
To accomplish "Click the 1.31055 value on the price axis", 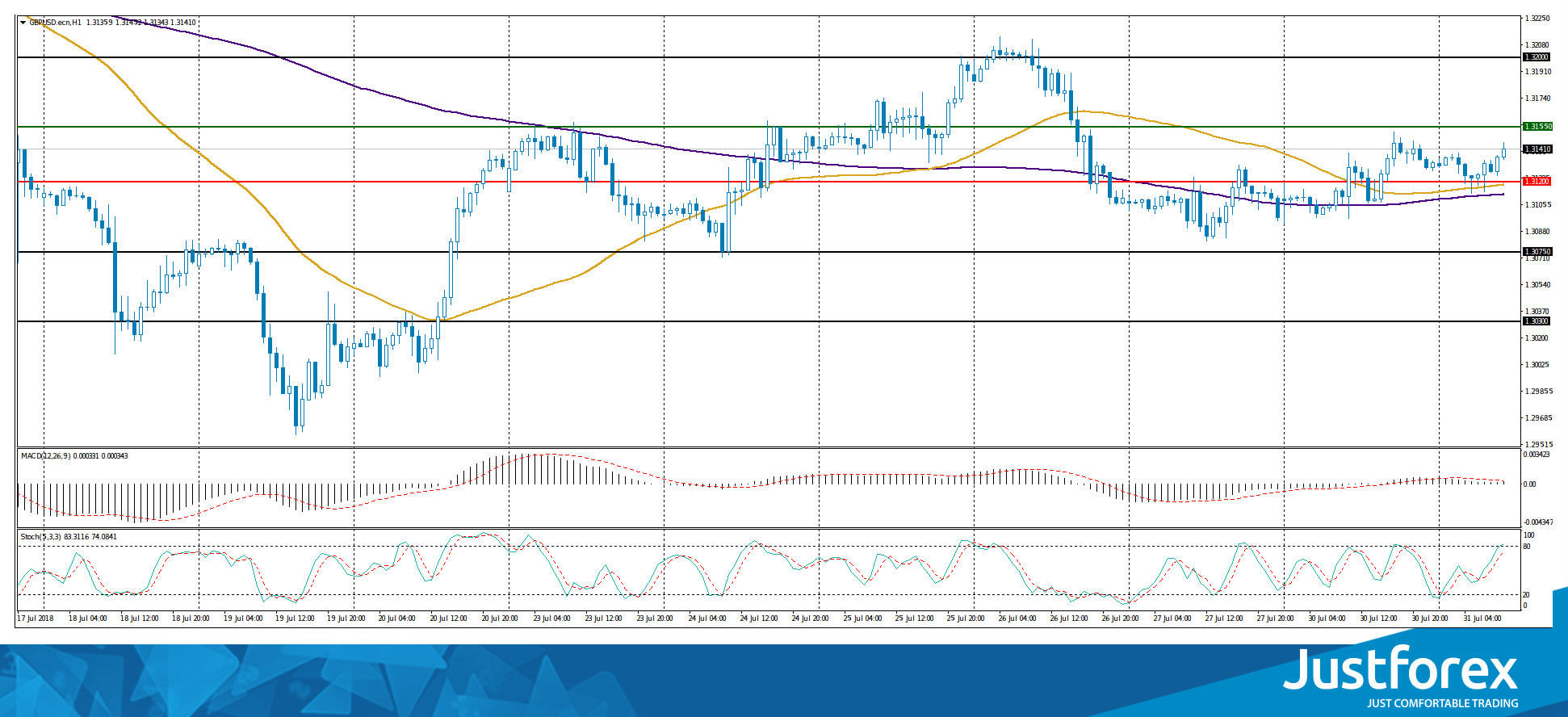I will tap(1537, 205).
